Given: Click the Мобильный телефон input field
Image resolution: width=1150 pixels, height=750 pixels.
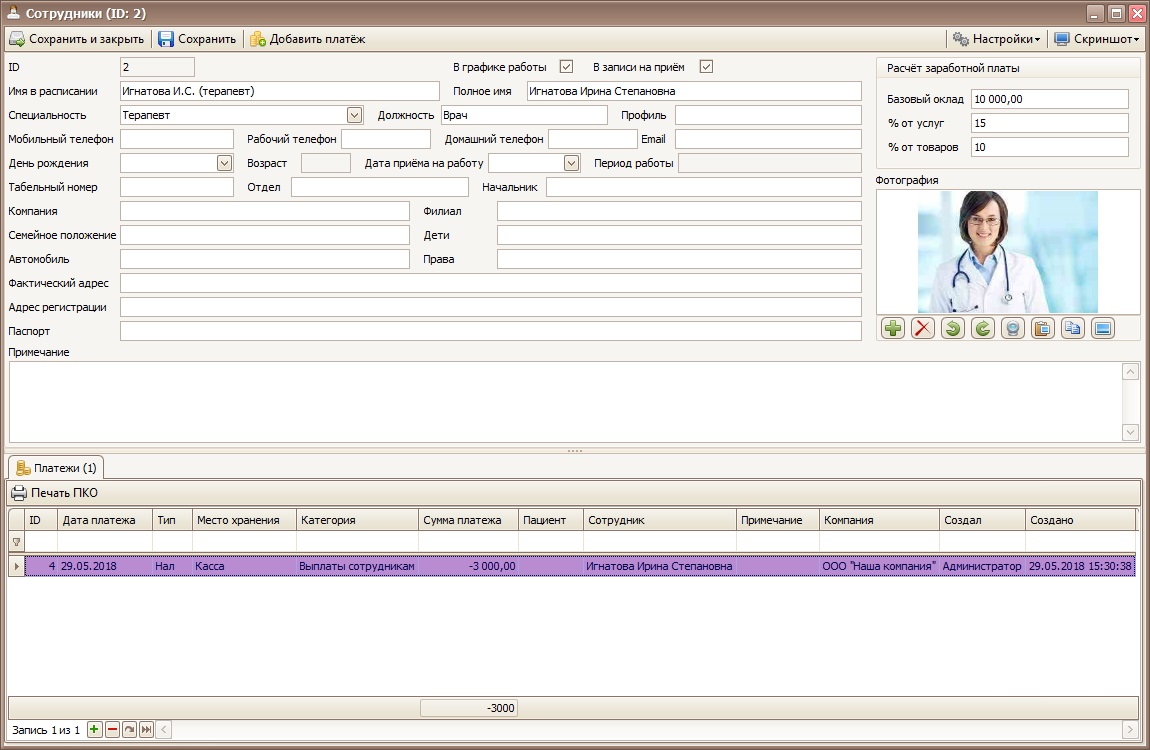Looking at the screenshot, I should pyautogui.click(x=177, y=139).
